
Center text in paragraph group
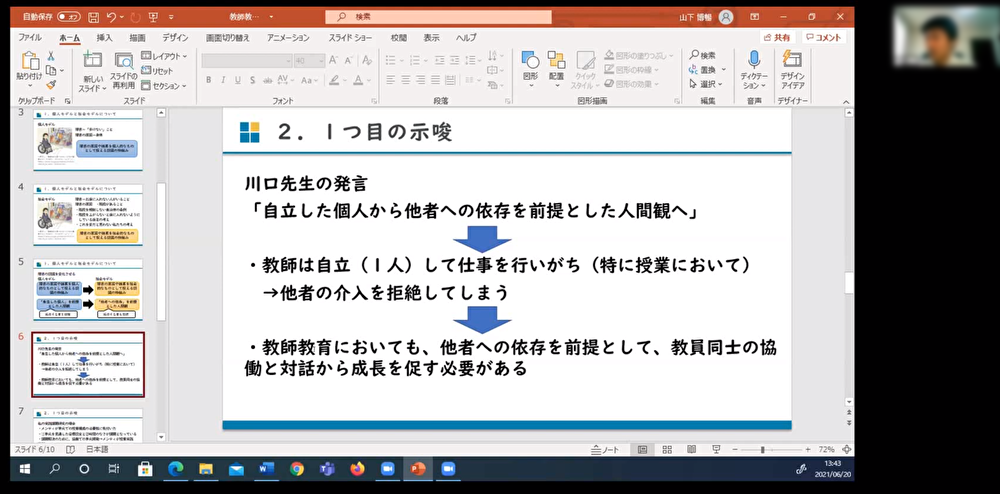pyautogui.click(x=407, y=80)
